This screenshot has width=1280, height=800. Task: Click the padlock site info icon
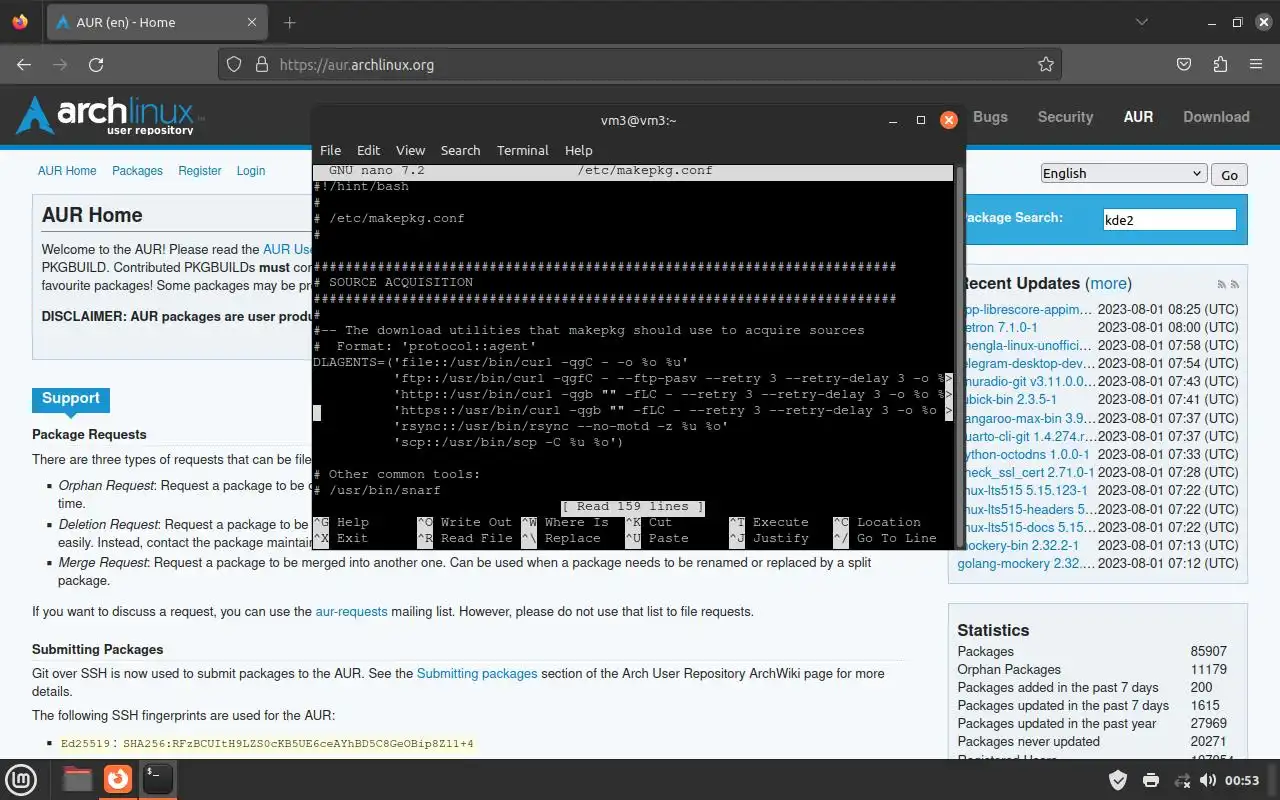pyautogui.click(x=262, y=64)
